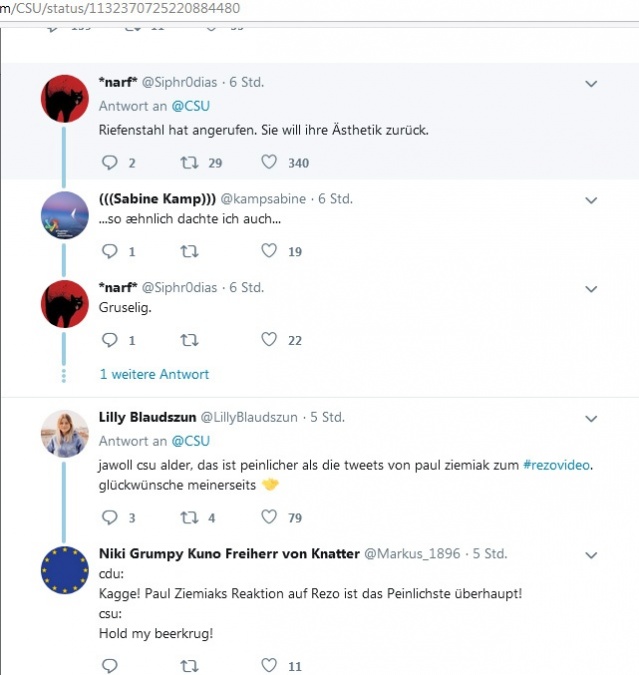
Task: Like Lilly Blaudszun's tweet
Action: point(268,517)
